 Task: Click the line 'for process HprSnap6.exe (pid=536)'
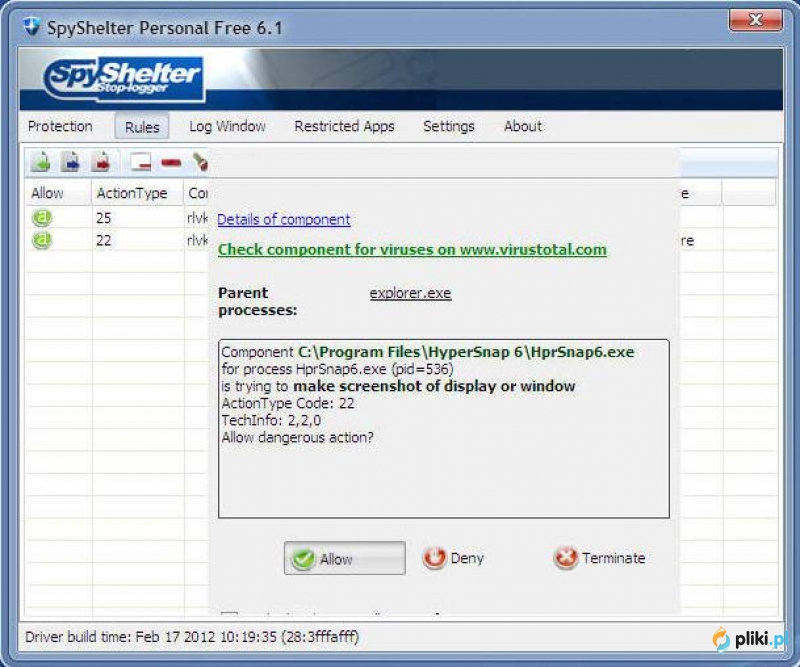pyautogui.click(x=337, y=369)
